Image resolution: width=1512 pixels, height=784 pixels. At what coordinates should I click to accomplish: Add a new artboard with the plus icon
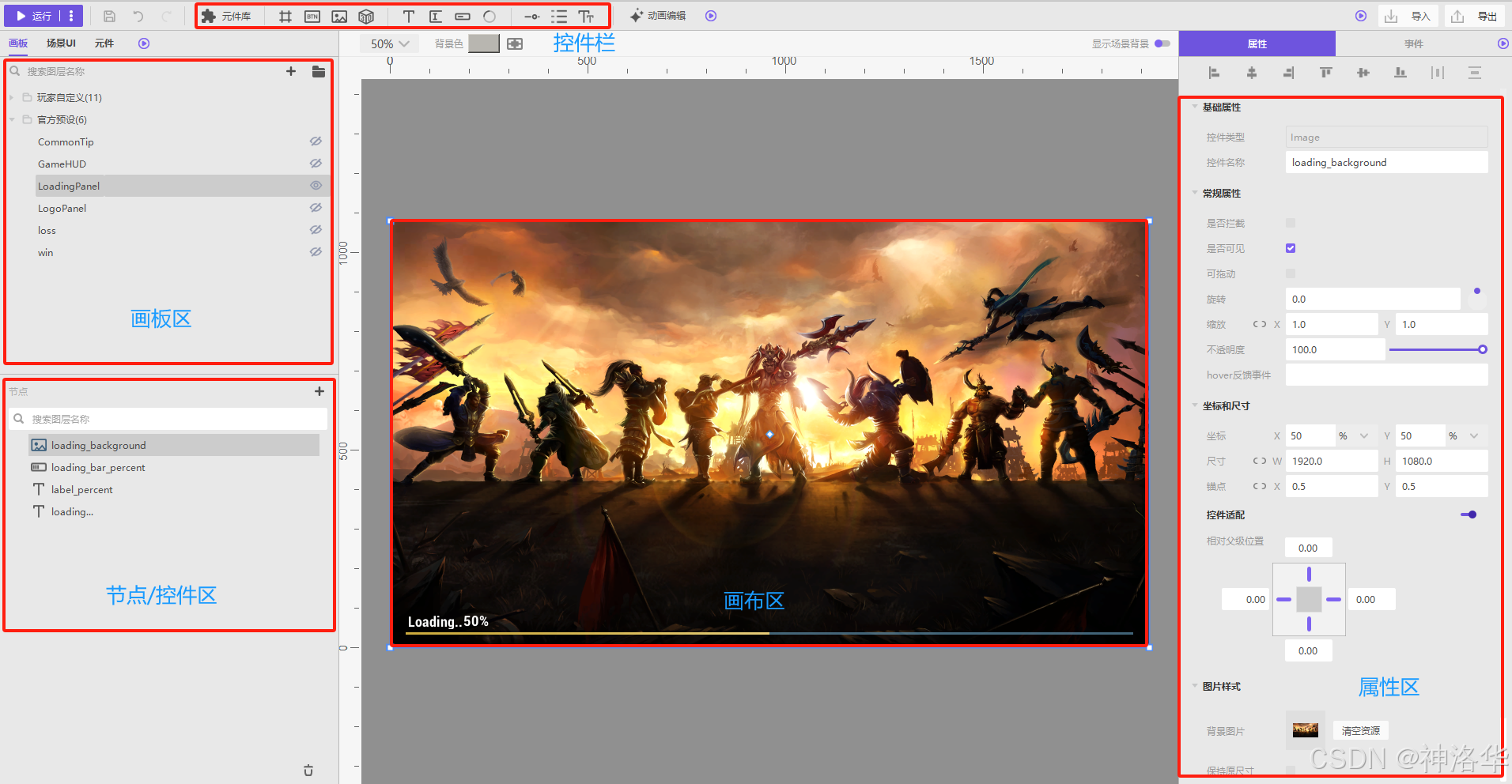[x=291, y=71]
